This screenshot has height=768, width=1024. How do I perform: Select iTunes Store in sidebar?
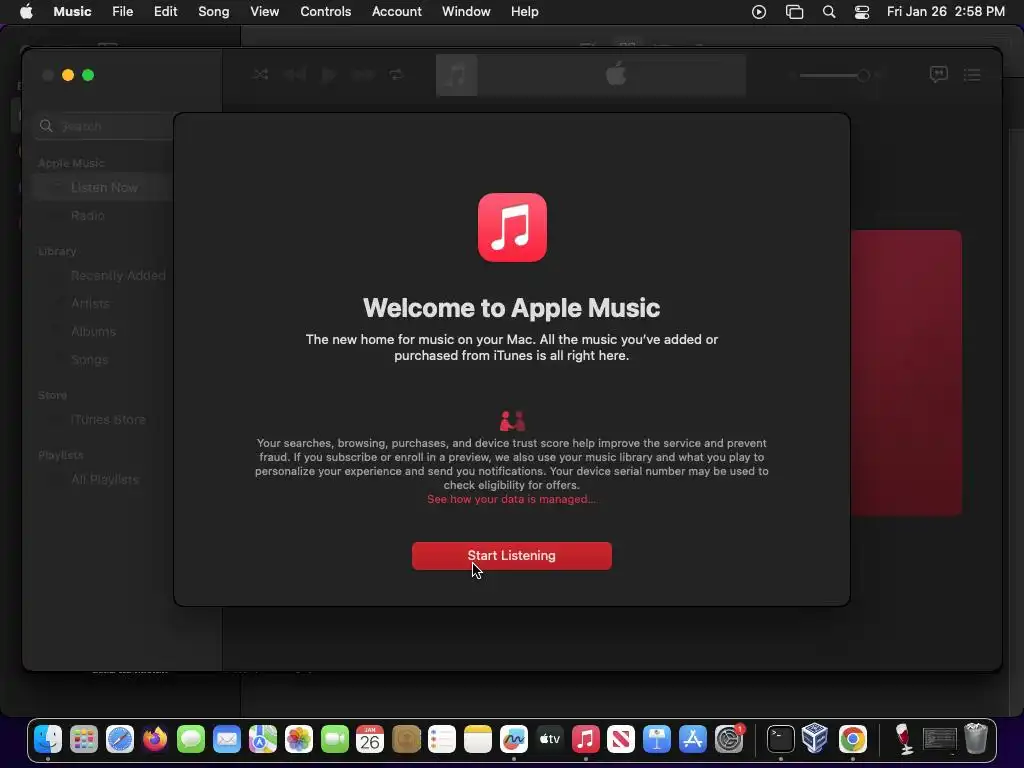click(x=108, y=420)
